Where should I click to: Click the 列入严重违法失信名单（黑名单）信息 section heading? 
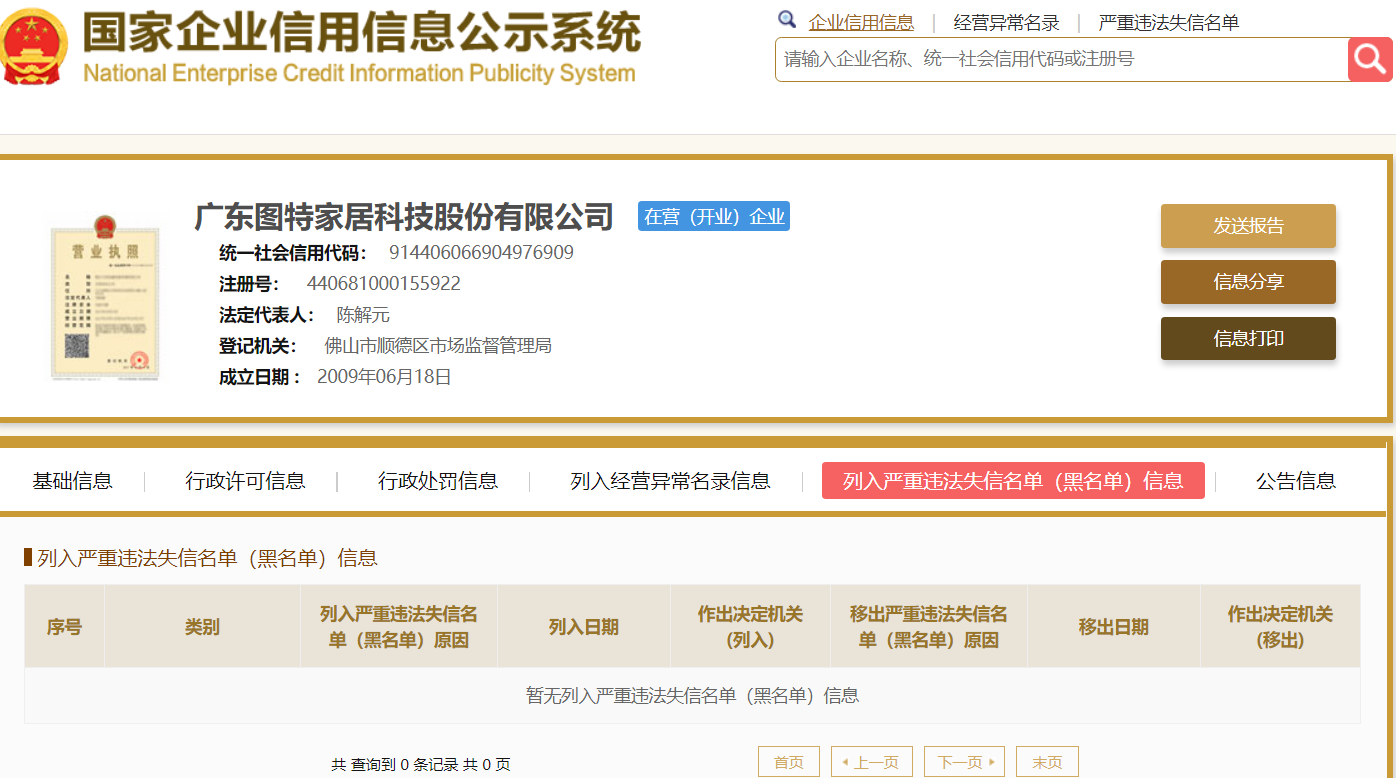207,558
